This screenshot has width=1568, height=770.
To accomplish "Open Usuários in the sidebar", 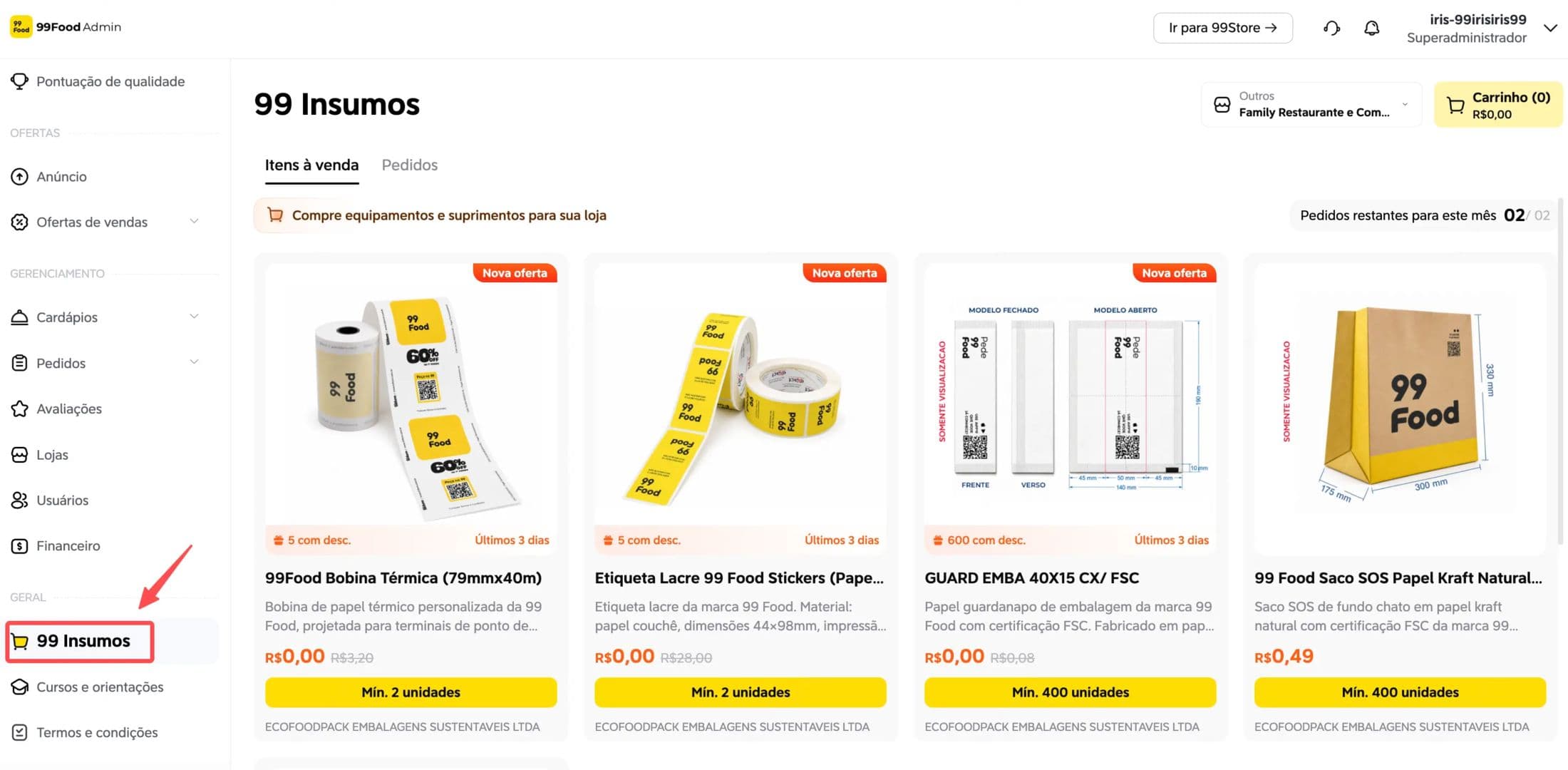I will click(x=62, y=500).
